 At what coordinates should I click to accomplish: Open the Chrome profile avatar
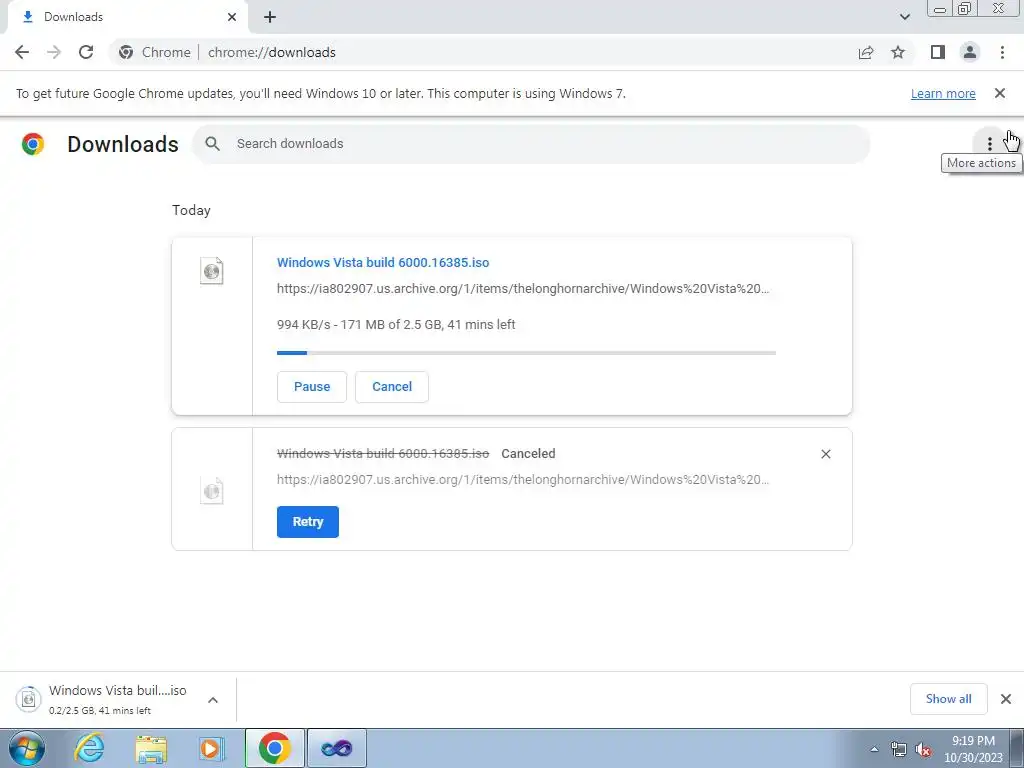click(x=970, y=52)
